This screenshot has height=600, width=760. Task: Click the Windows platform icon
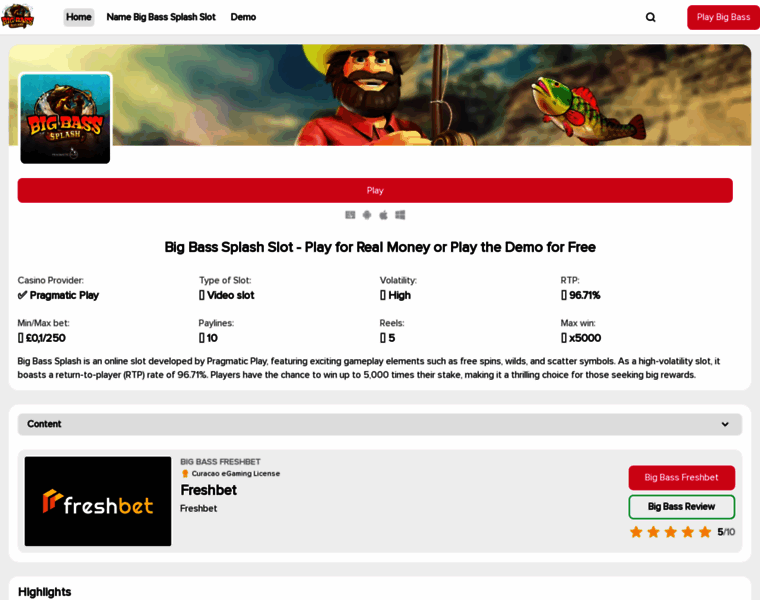400,215
